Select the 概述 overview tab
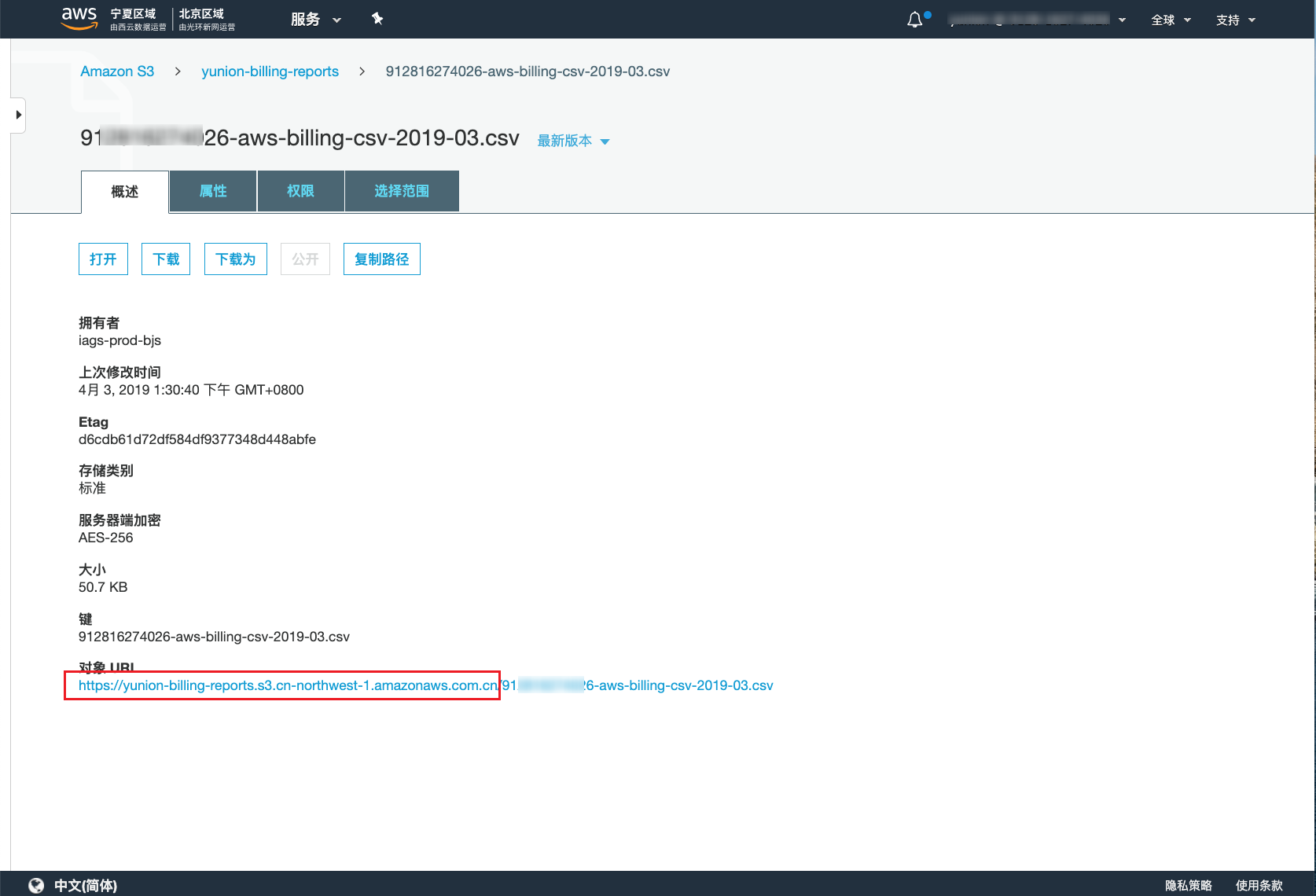This screenshot has width=1316, height=896. pos(125,192)
